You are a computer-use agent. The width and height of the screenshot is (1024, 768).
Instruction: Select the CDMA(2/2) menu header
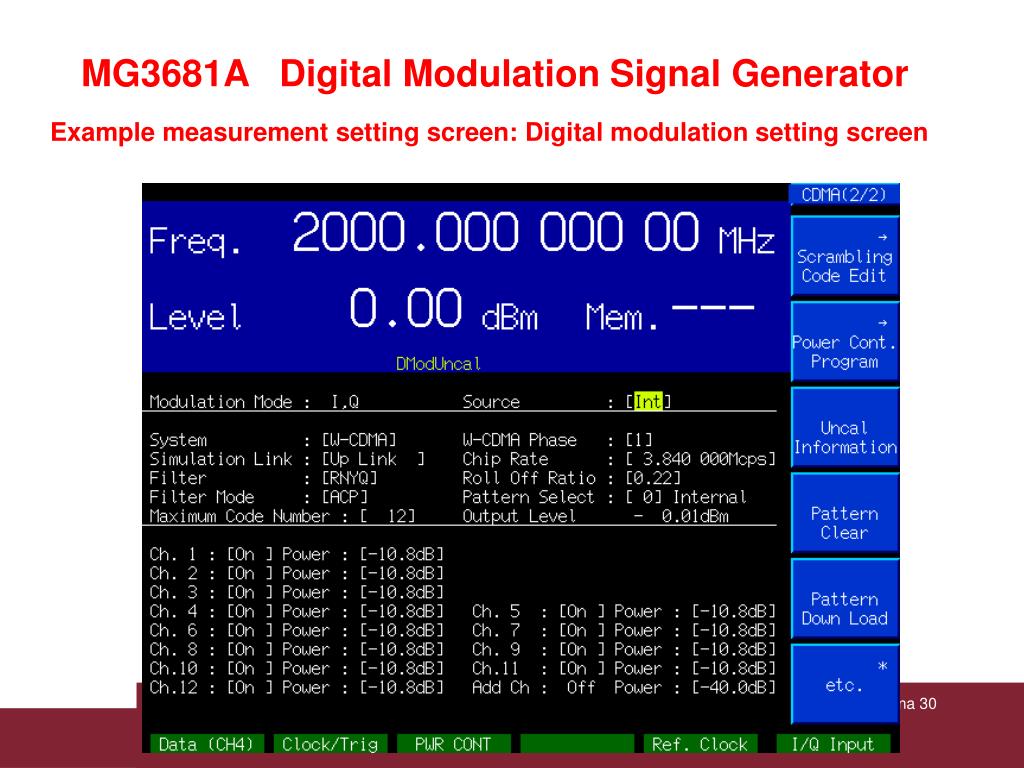(x=844, y=195)
